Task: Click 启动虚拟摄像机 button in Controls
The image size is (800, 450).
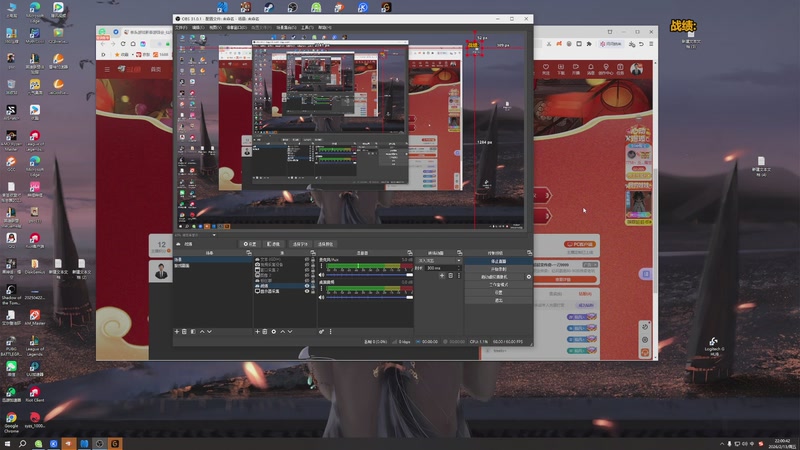Action: 494,277
